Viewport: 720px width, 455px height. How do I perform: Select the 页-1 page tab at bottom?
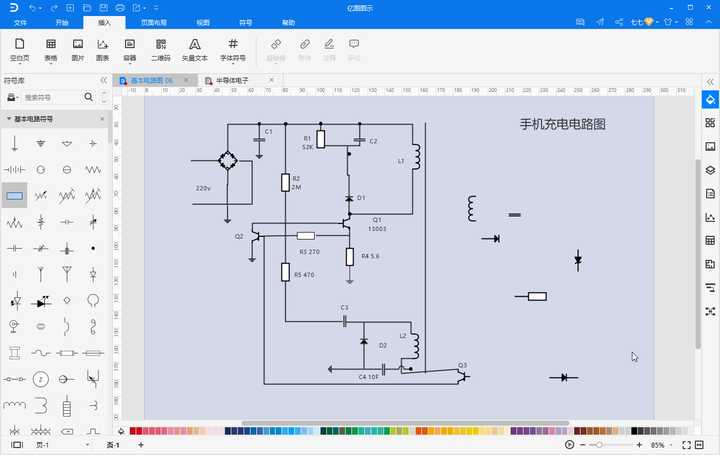113,445
